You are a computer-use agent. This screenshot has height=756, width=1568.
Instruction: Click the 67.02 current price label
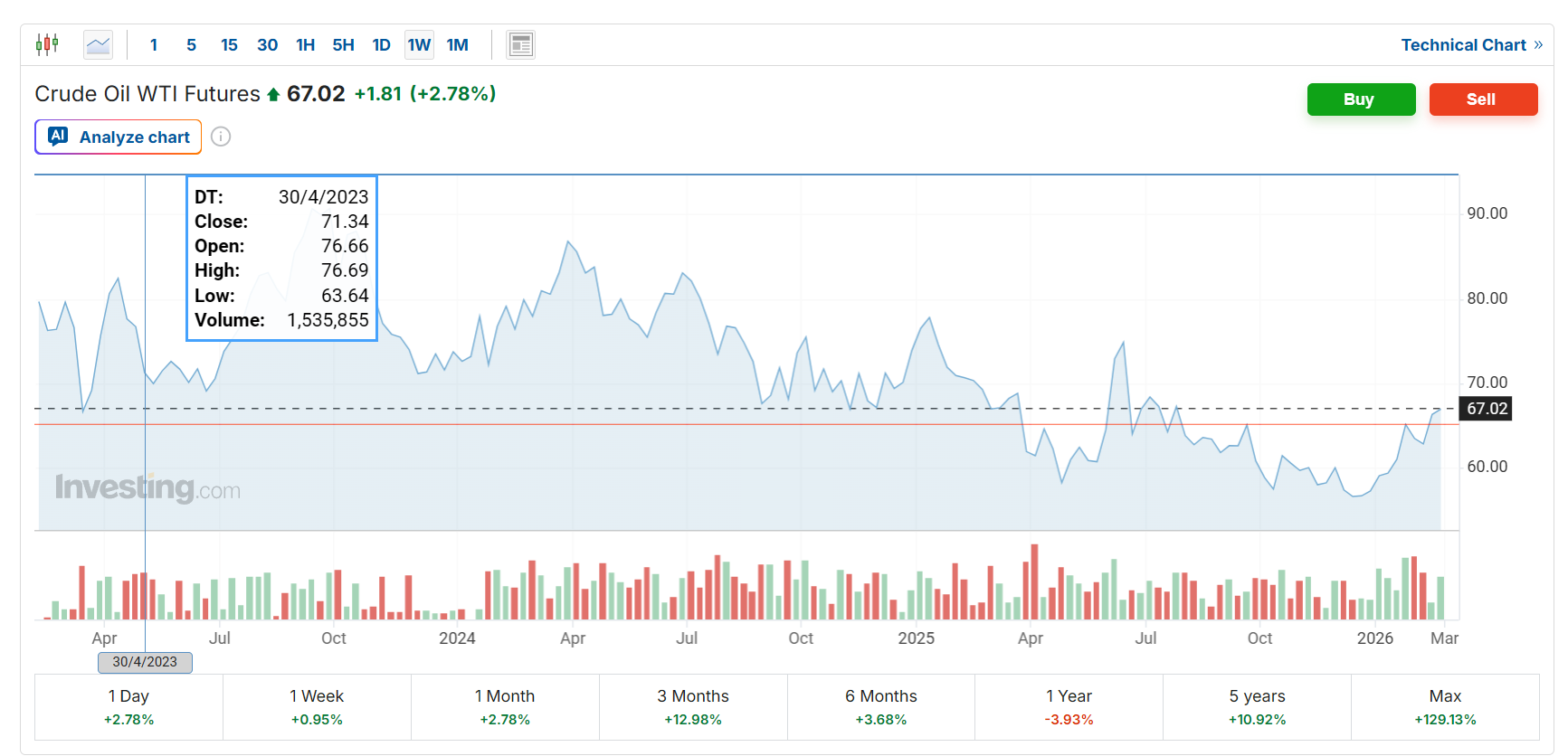[x=1487, y=409]
